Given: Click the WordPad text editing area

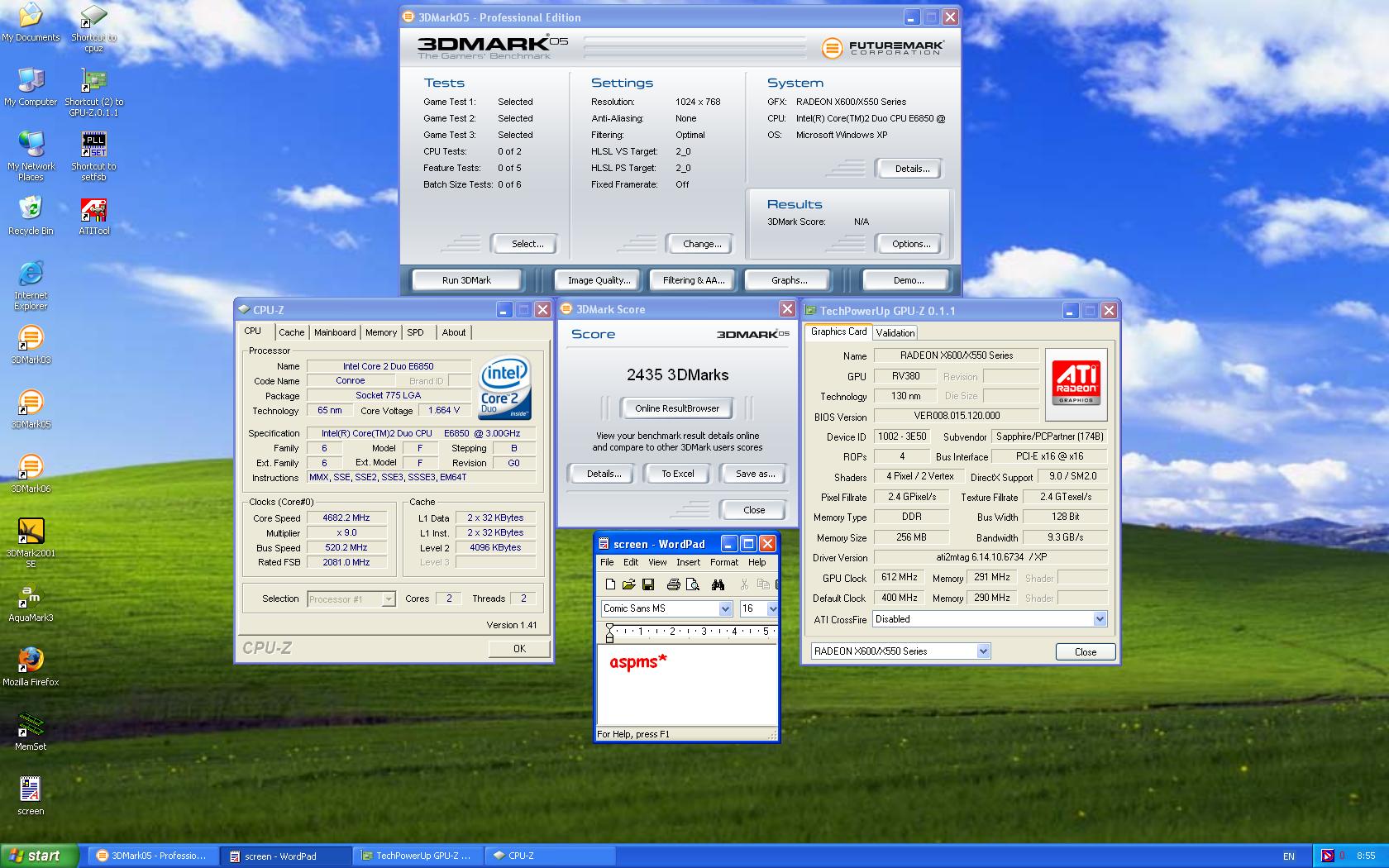Looking at the screenshot, I should pos(687,686).
